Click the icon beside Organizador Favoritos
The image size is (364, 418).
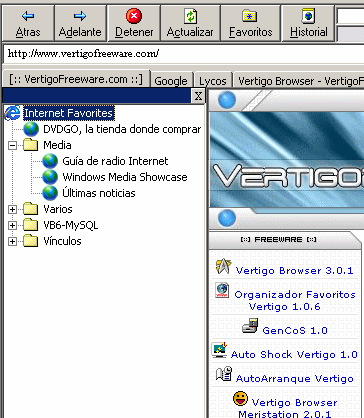(x=222, y=290)
